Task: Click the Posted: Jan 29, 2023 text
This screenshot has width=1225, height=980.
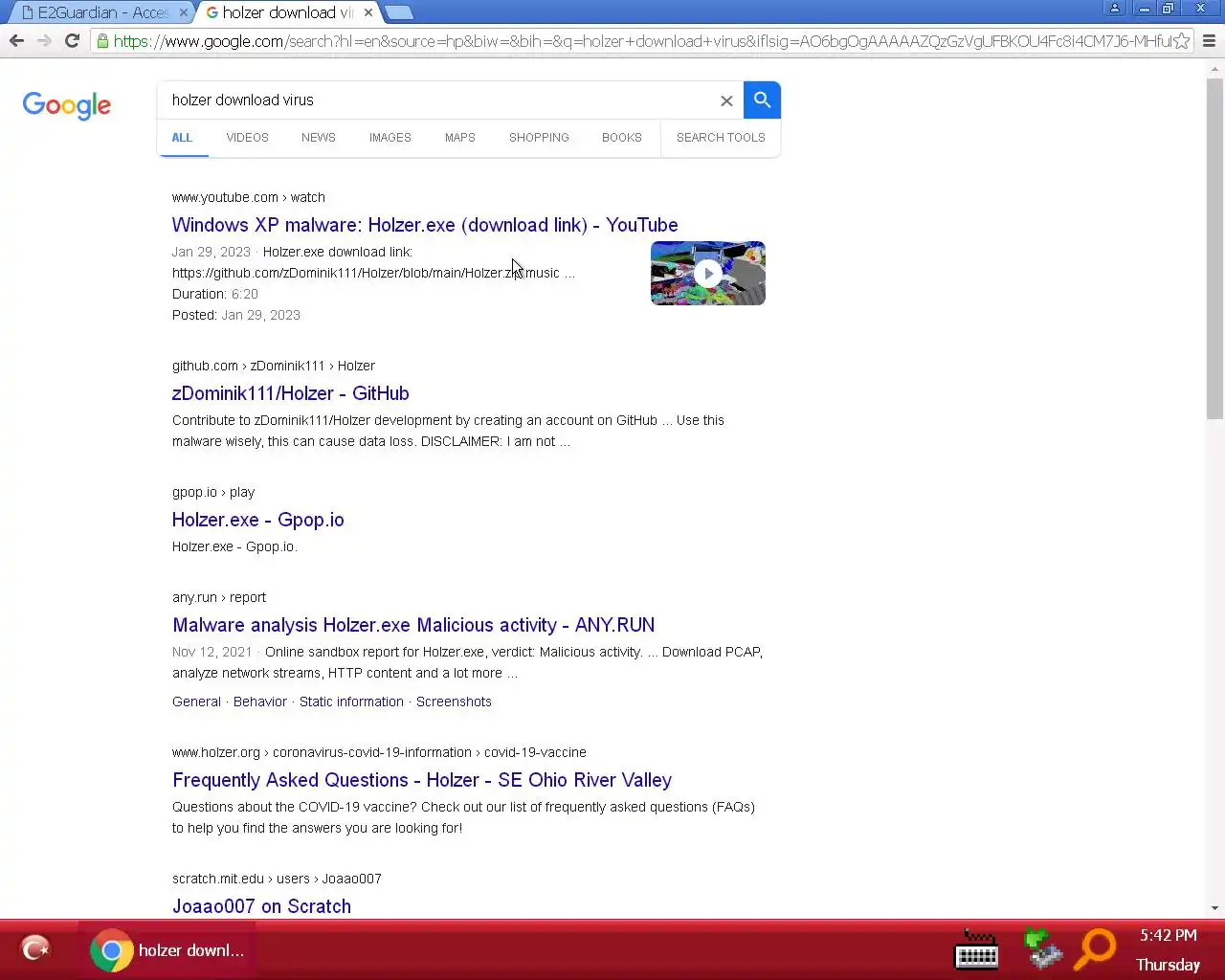Action: [236, 315]
